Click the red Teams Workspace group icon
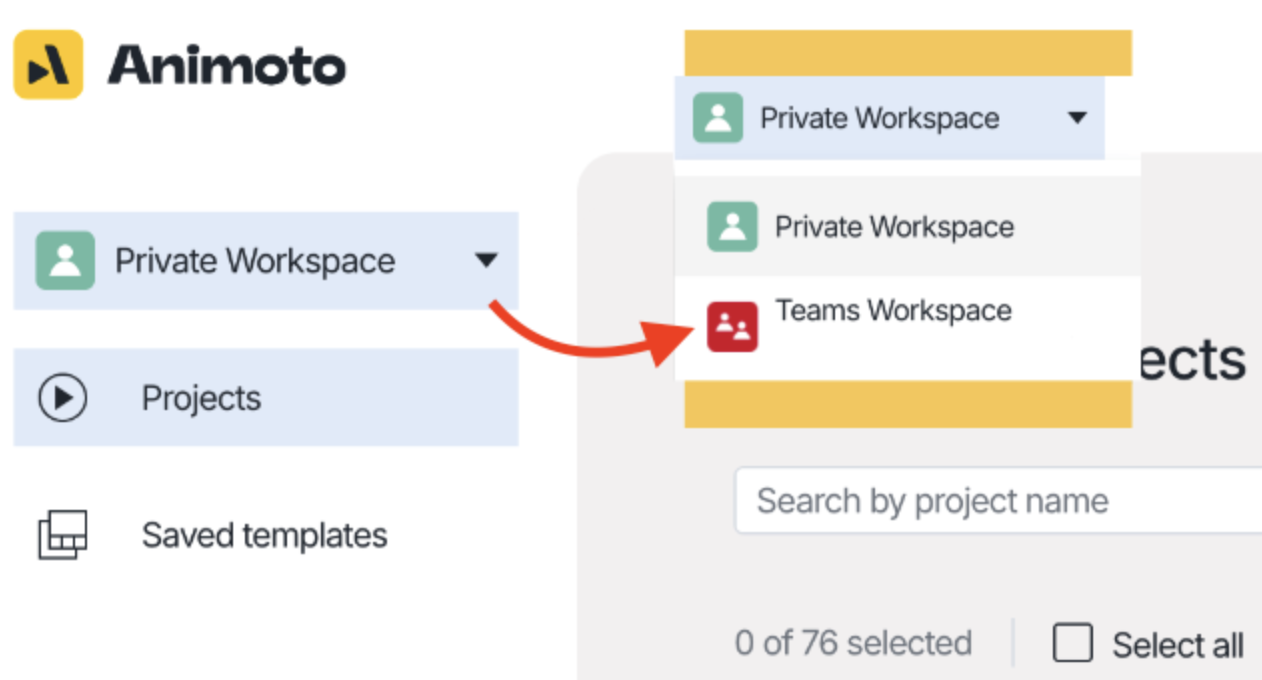This screenshot has width=1262, height=680. coord(732,327)
